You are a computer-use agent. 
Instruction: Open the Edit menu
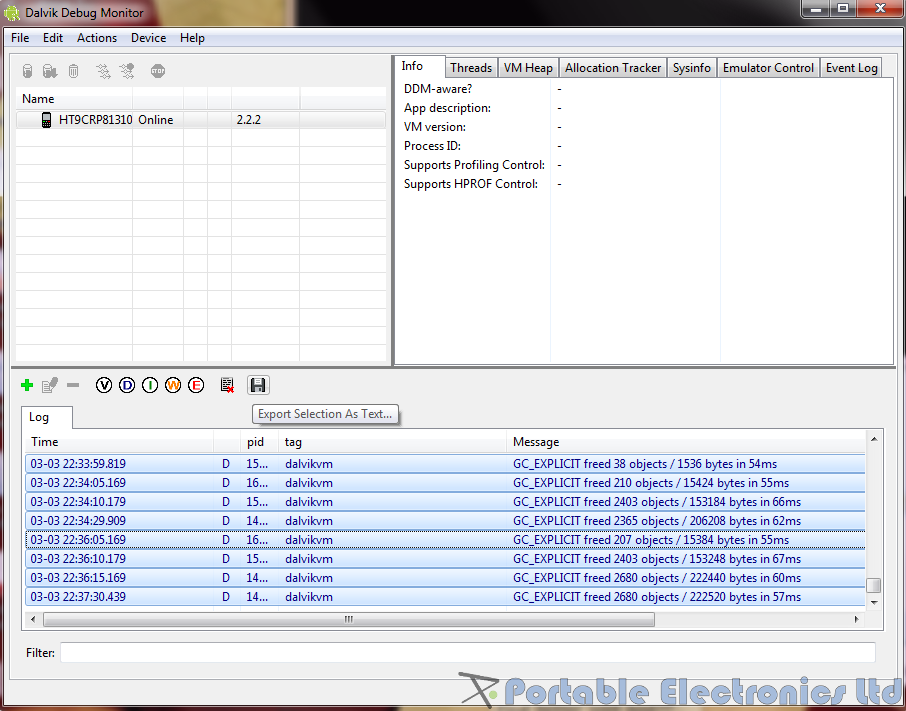[53, 38]
